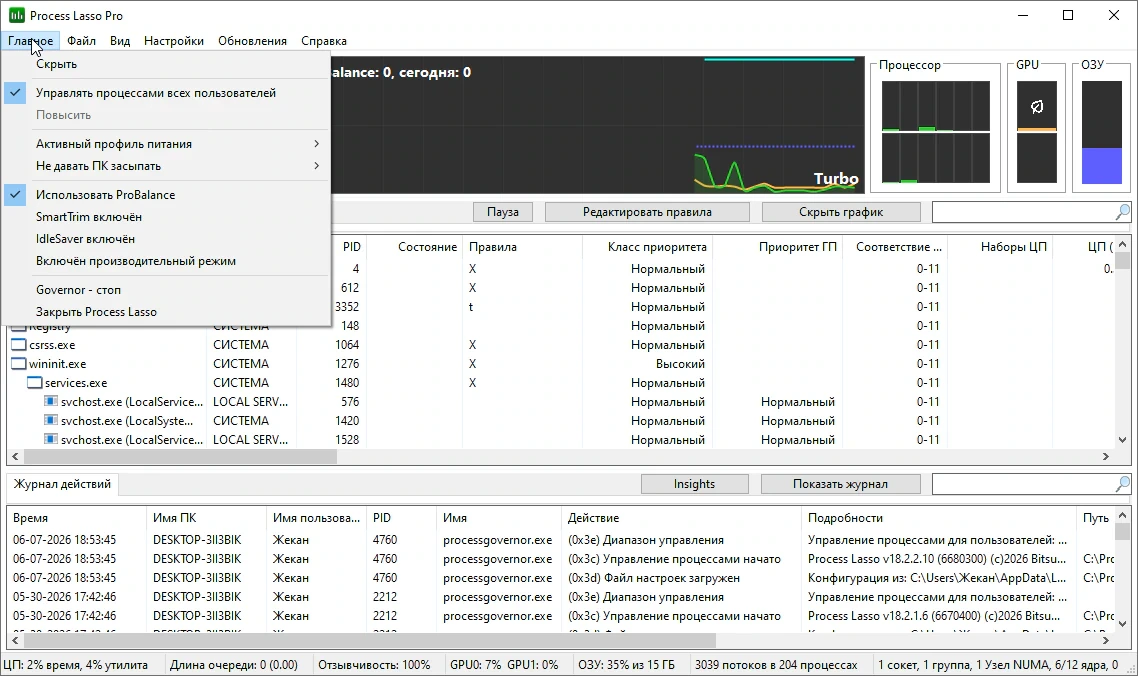Viewport: 1138px width, 676px height.
Task: Open the Обновления menu
Action: pyautogui.click(x=252, y=41)
